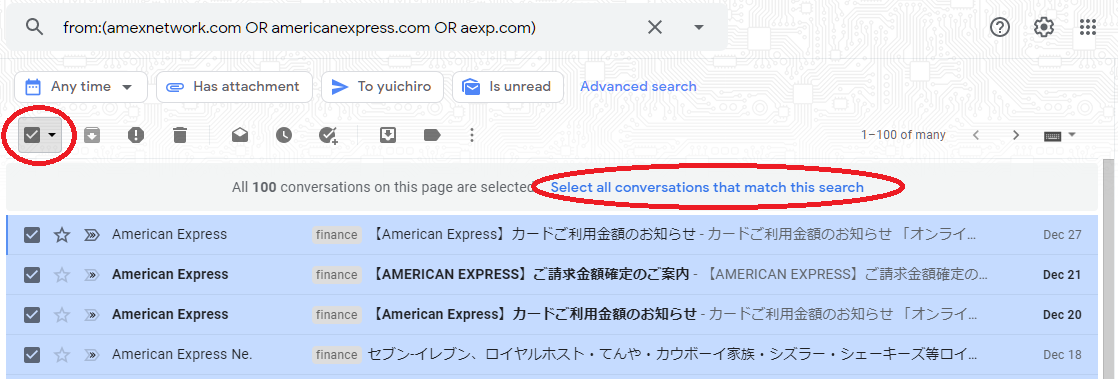This screenshot has height=379, width=1118.
Task: Toggle importance marker on Dec 20 email
Action: coord(91,315)
